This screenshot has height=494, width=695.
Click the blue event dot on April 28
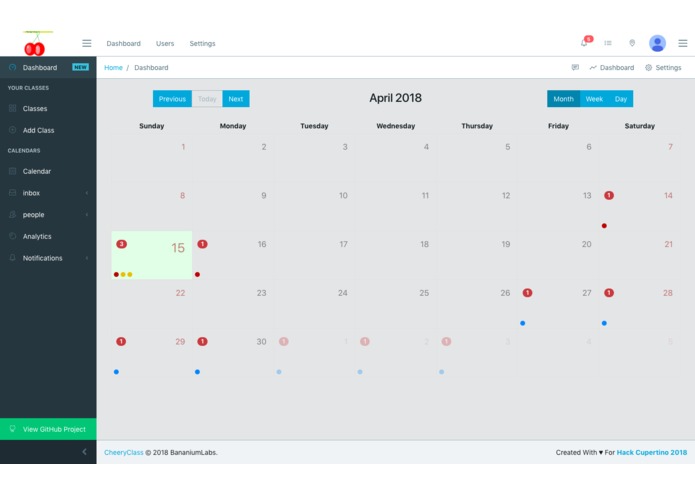click(604, 323)
